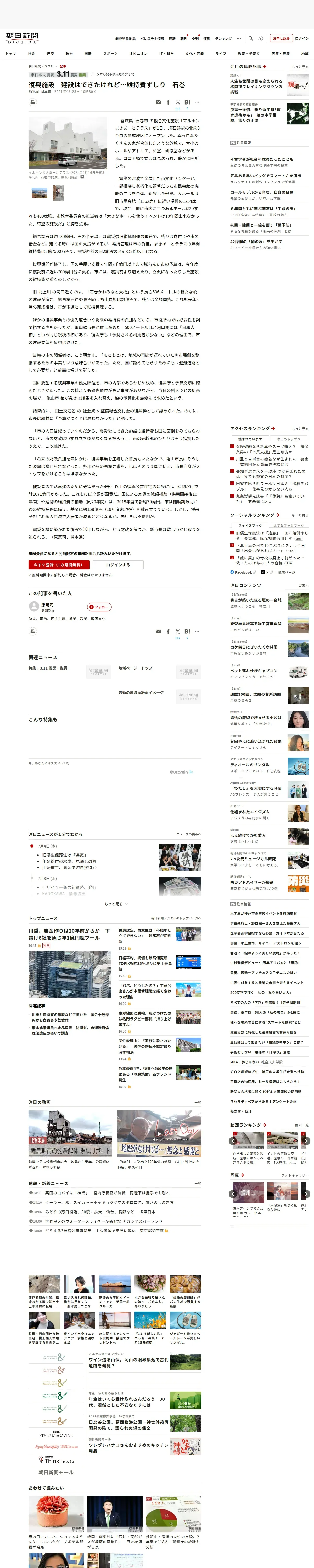Click もっと見る for ソーシャルランキング

click(299, 515)
